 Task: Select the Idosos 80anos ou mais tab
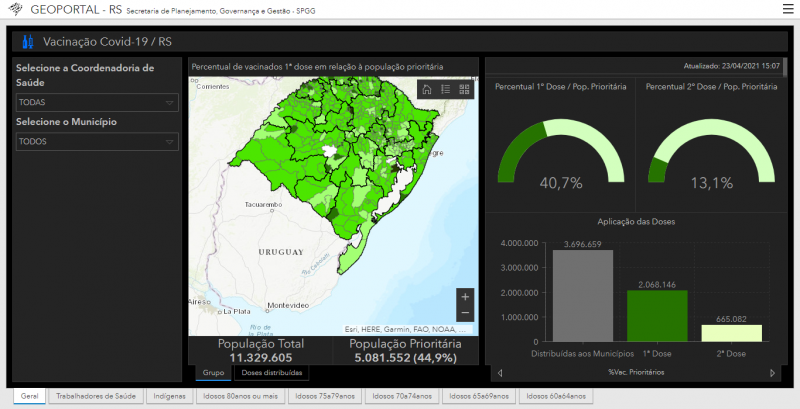coord(240,396)
